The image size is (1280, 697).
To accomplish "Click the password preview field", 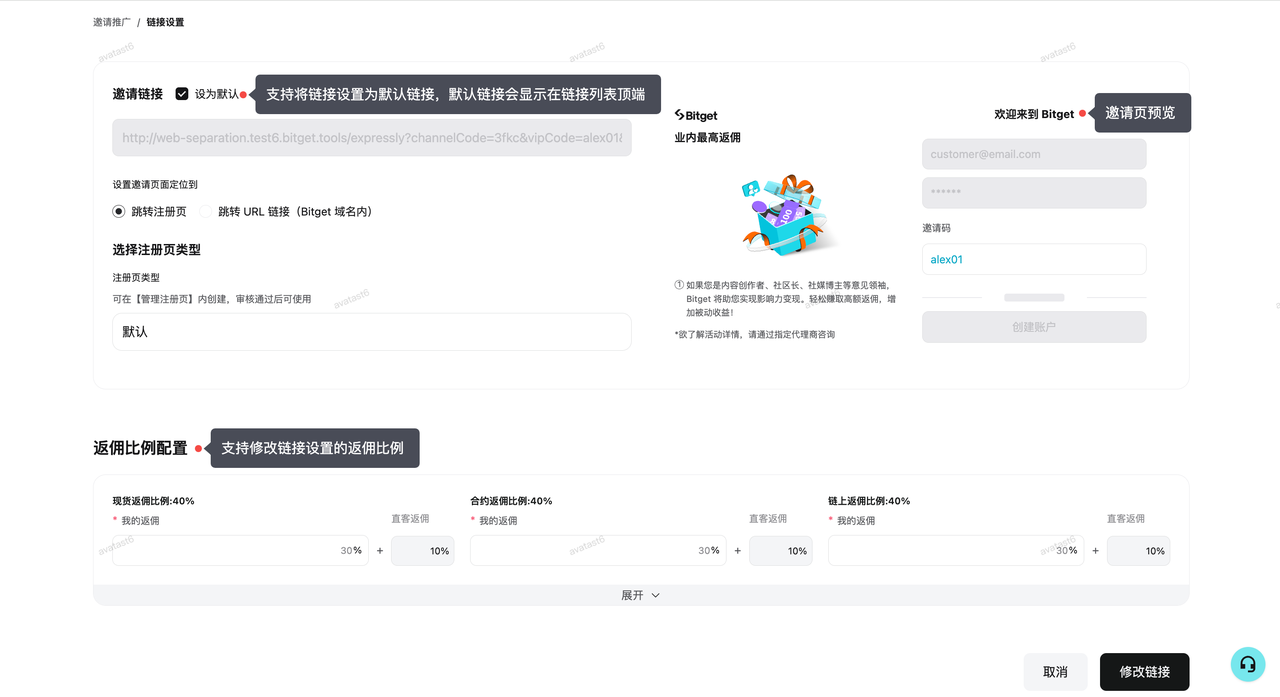I will pyautogui.click(x=1034, y=193).
